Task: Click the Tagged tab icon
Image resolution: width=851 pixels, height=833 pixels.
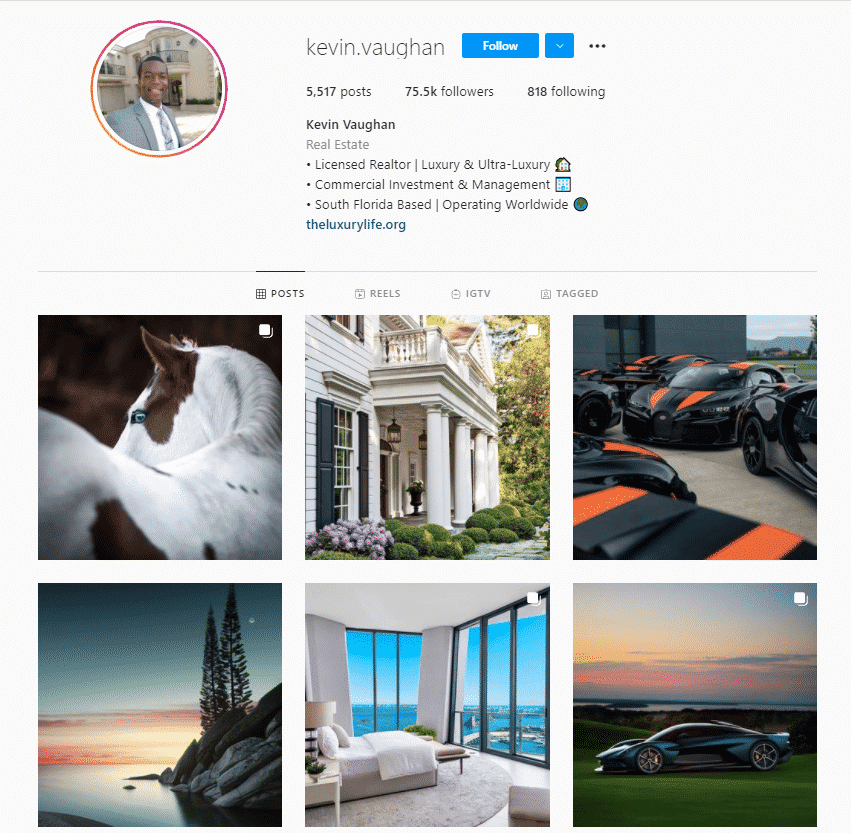Action: [x=546, y=294]
